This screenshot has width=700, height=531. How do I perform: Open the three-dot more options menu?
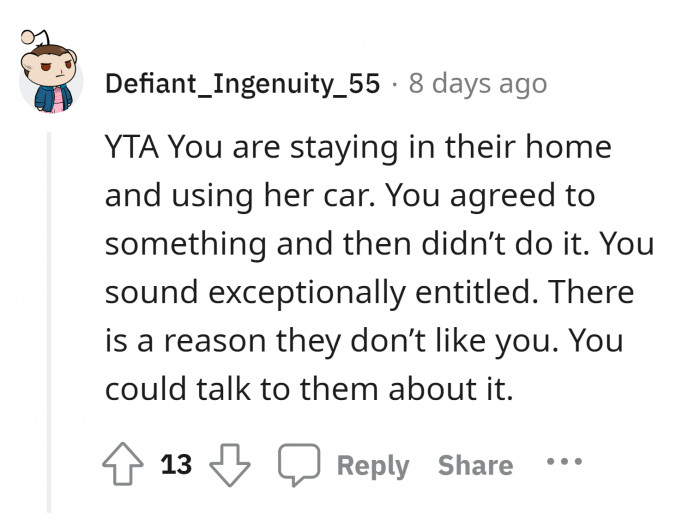tap(564, 464)
